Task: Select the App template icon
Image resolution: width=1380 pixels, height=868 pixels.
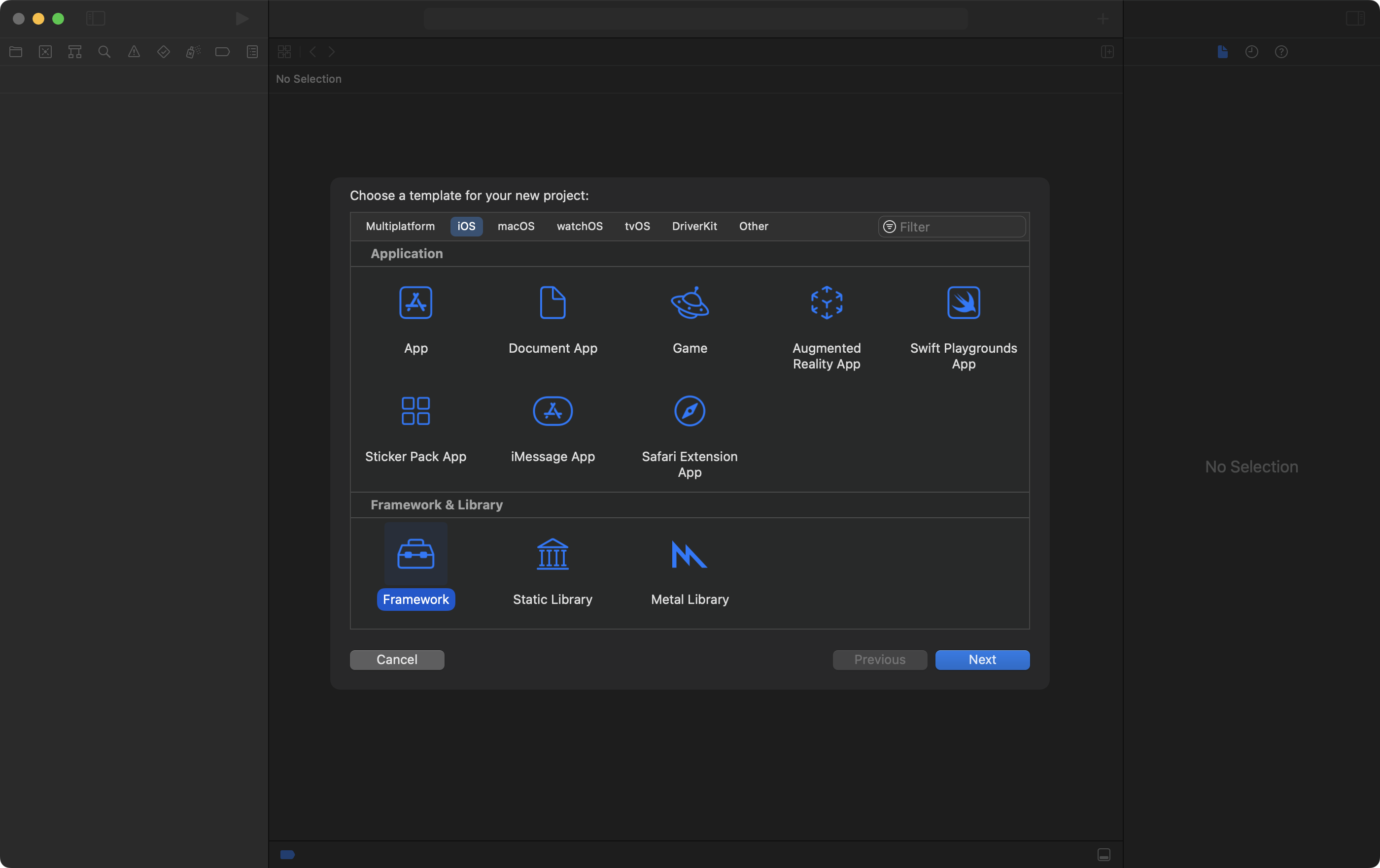Action: pos(415,302)
